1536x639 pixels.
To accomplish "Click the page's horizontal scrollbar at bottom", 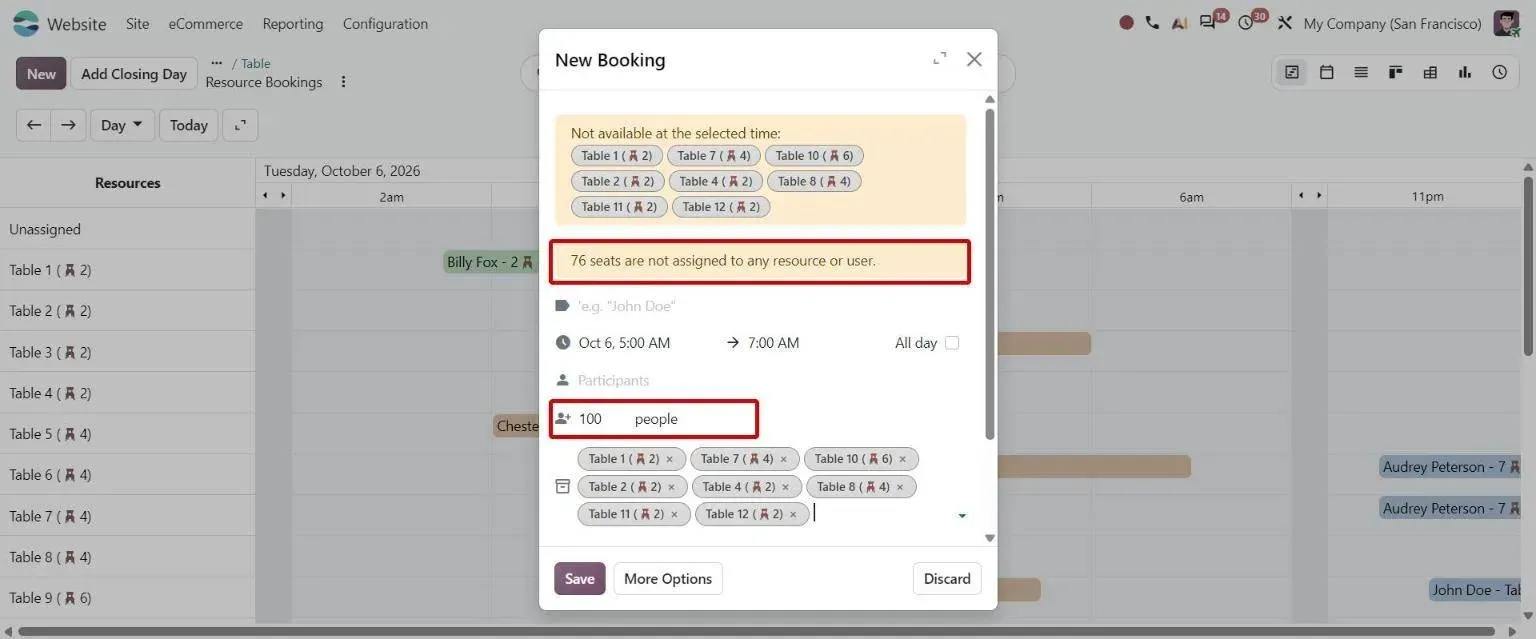I will click(x=756, y=631).
